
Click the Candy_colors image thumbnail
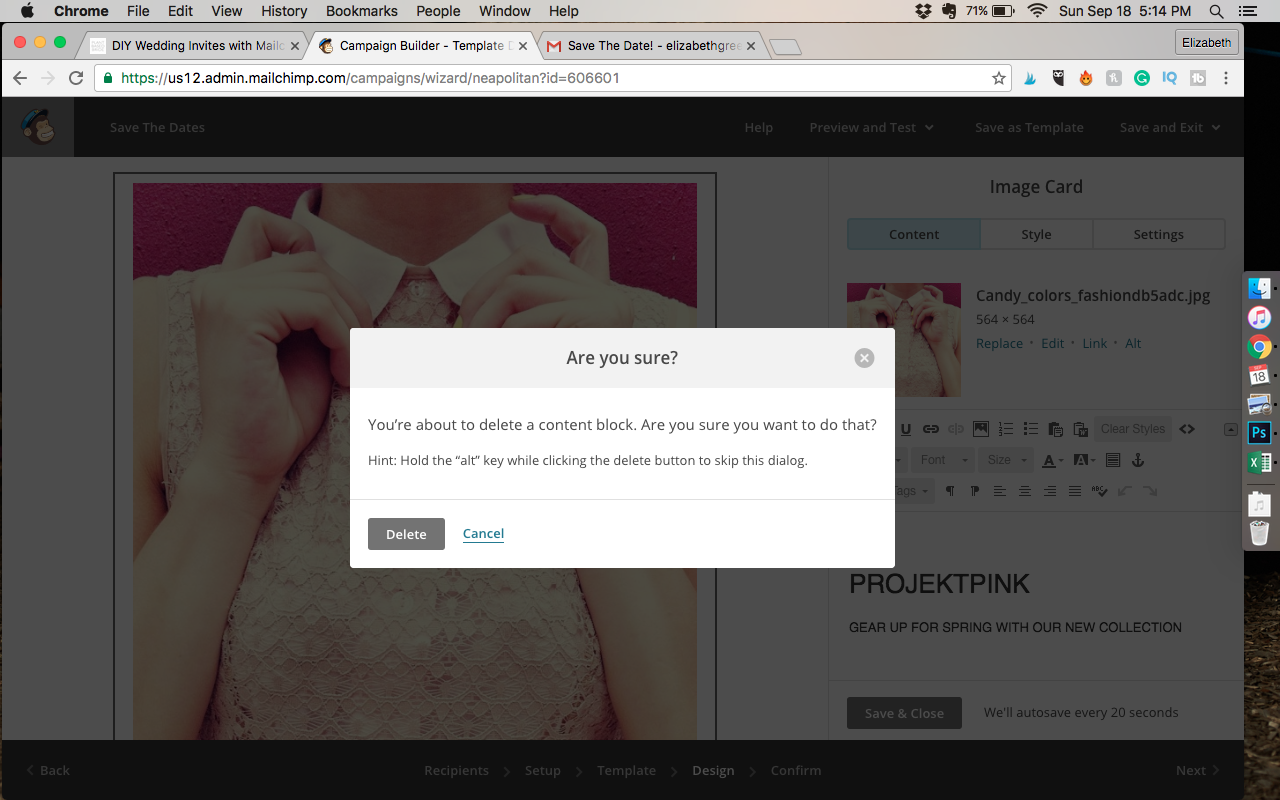[x=904, y=340]
